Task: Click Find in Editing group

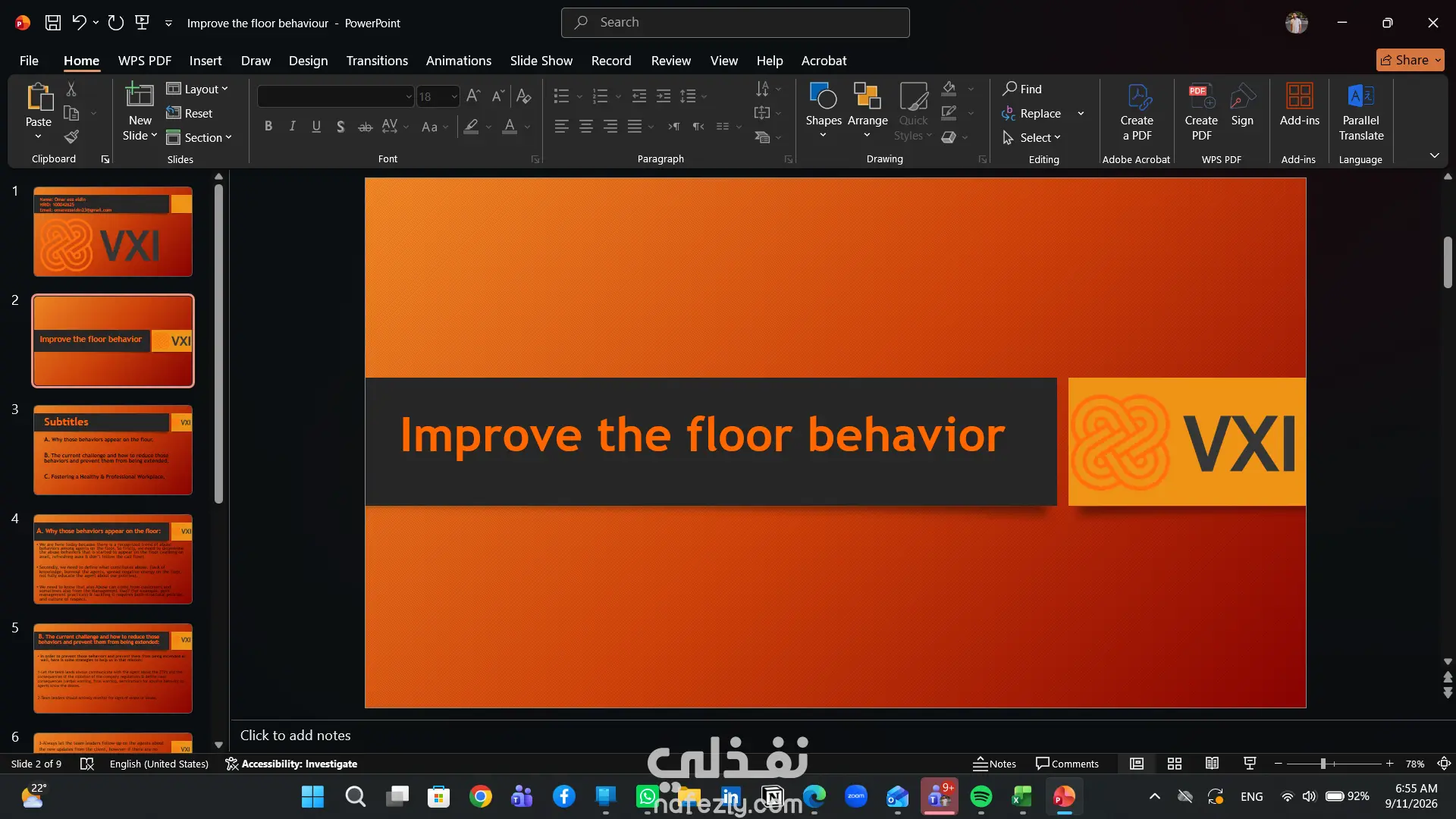Action: (1022, 89)
